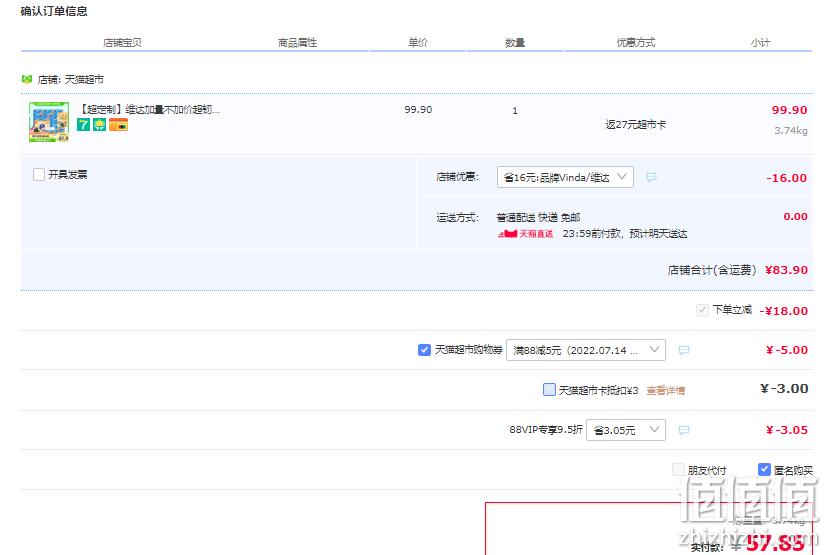Image resolution: width=828 pixels, height=555 pixels.
Task: Click the 商品属性 column header
Action: pyautogui.click(x=297, y=42)
